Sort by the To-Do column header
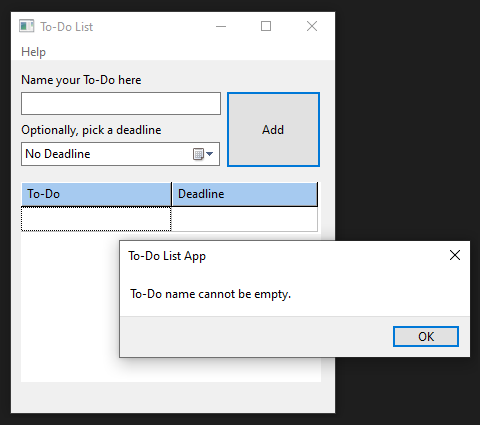The image size is (480, 425). (96, 194)
